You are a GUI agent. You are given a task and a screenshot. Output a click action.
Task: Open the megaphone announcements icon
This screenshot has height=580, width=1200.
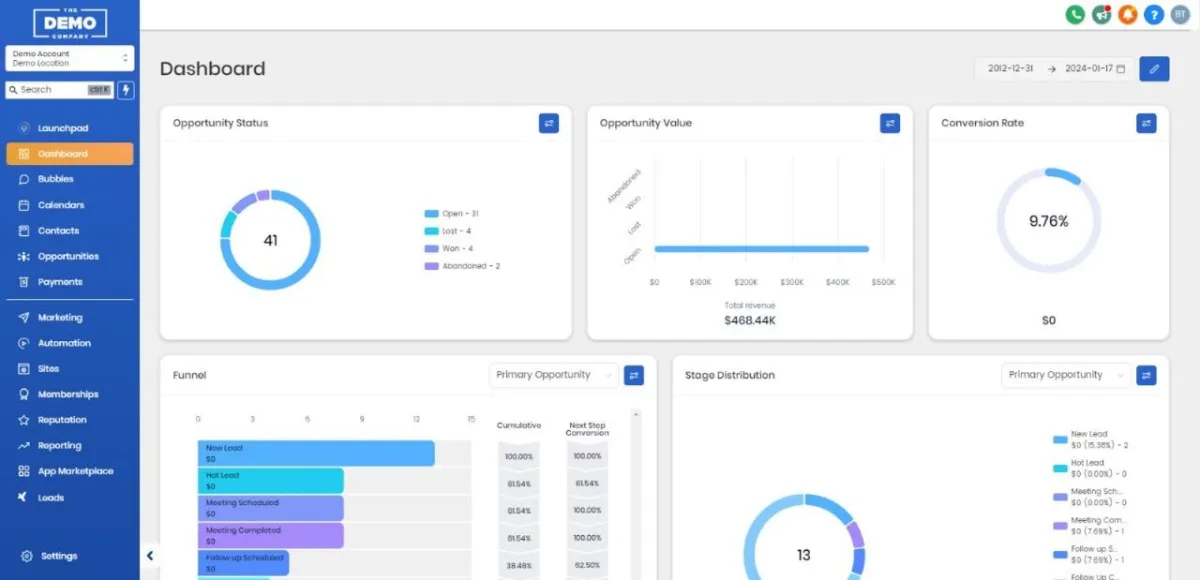tap(1102, 15)
